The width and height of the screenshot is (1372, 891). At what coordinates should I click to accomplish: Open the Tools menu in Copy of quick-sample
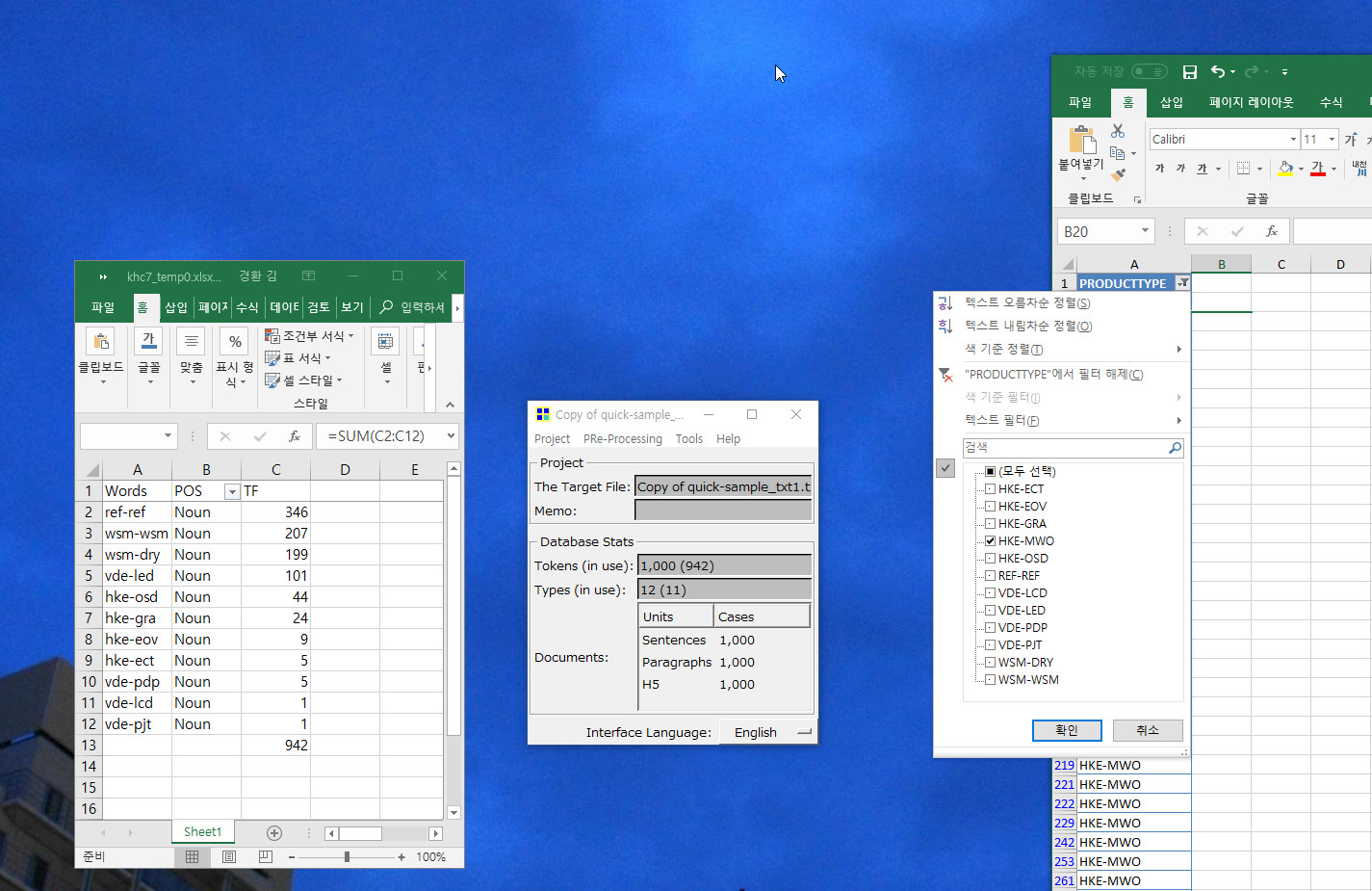pyautogui.click(x=689, y=439)
